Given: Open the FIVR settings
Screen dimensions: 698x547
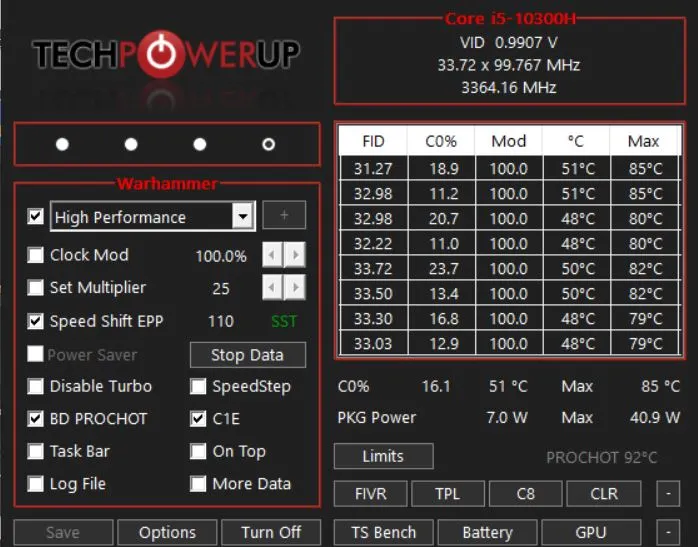Looking at the screenshot, I should pos(370,494).
